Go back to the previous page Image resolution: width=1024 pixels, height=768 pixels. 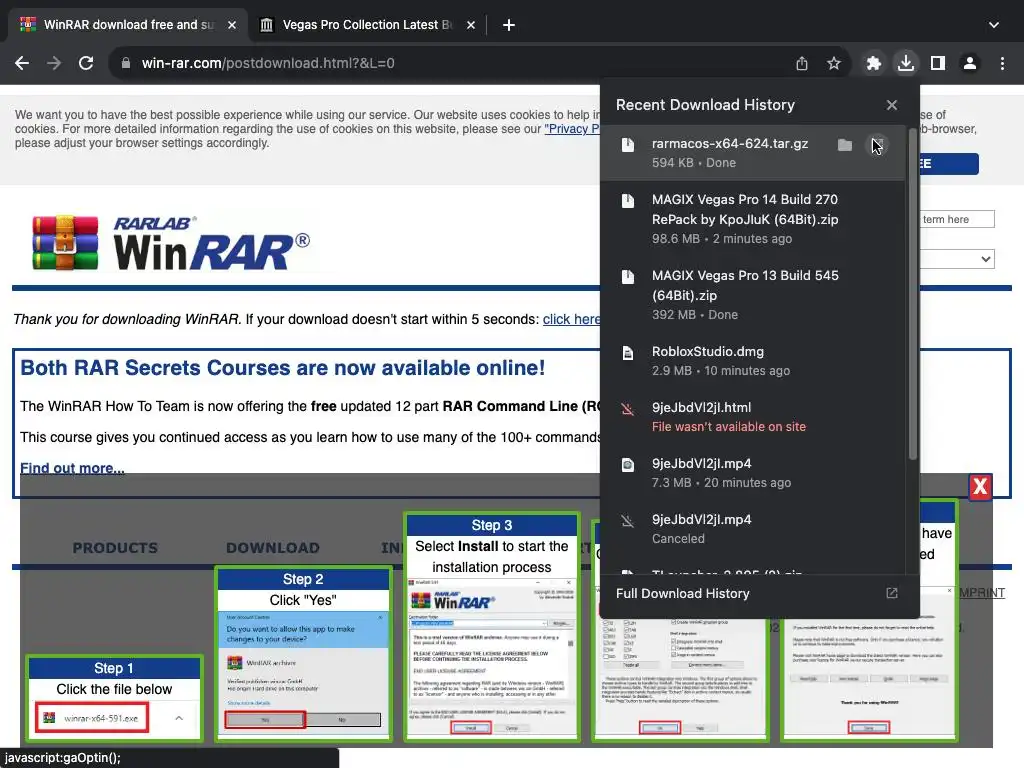point(22,63)
